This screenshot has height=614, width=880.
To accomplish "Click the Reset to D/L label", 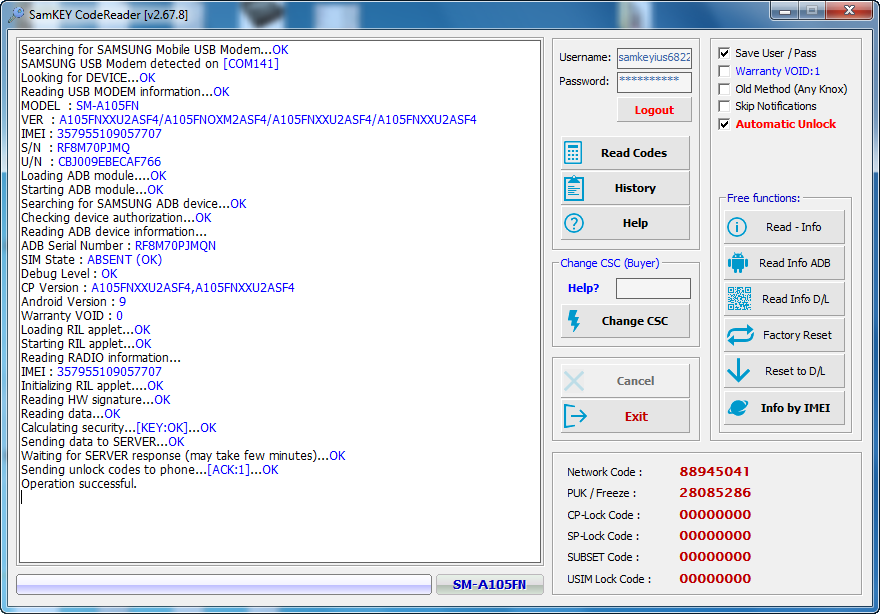I will [795, 371].
